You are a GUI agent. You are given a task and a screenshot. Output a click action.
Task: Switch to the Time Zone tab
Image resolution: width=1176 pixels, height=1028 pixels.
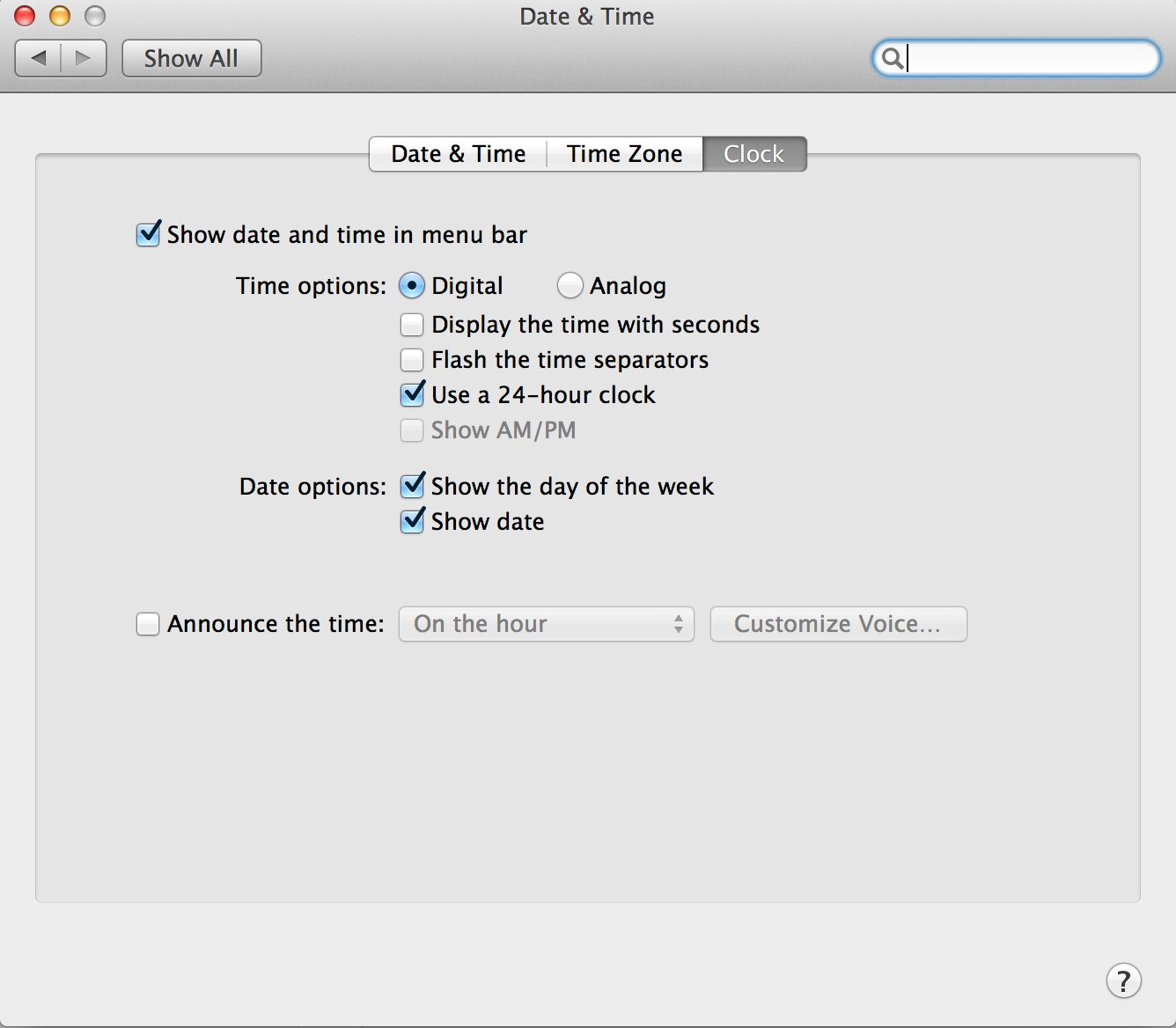(625, 153)
